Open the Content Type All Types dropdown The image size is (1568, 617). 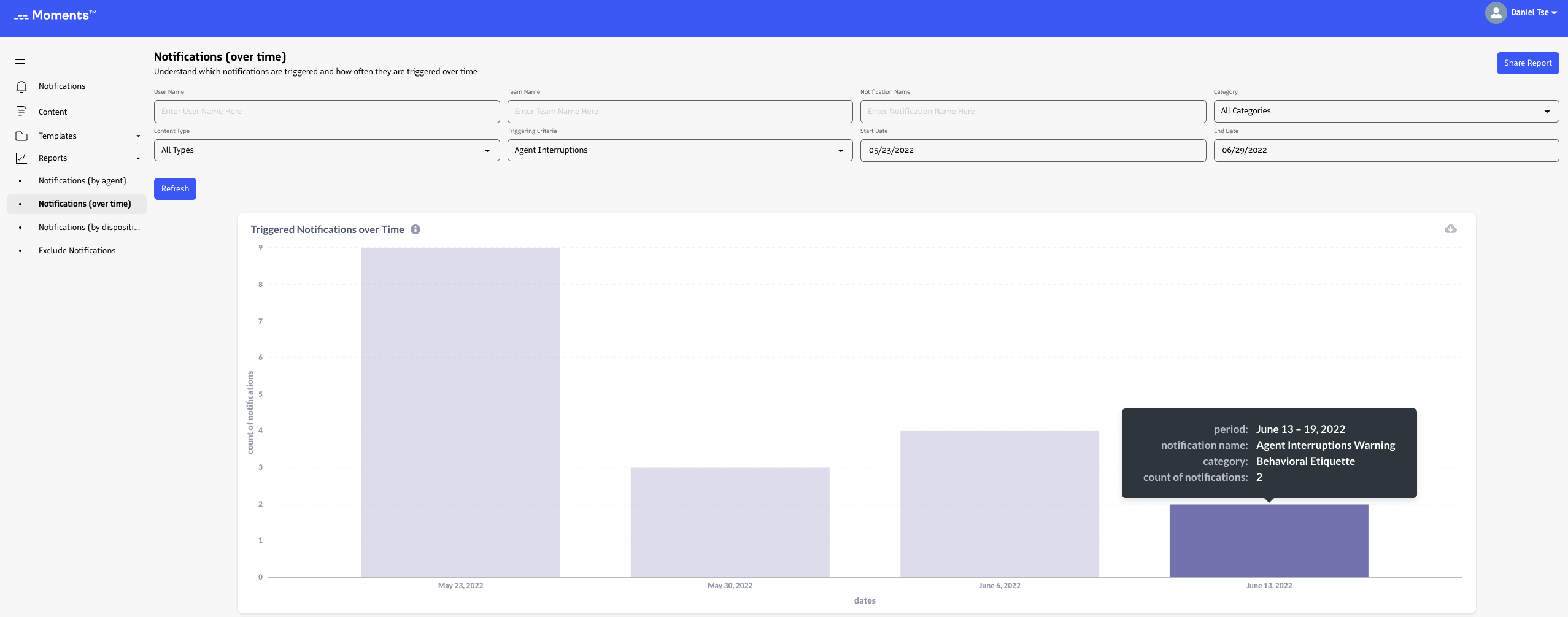pyautogui.click(x=326, y=150)
